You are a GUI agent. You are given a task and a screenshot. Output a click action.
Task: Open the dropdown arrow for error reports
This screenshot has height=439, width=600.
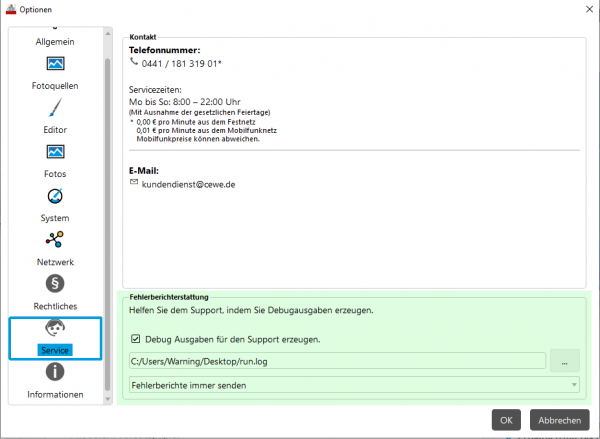tap(574, 385)
